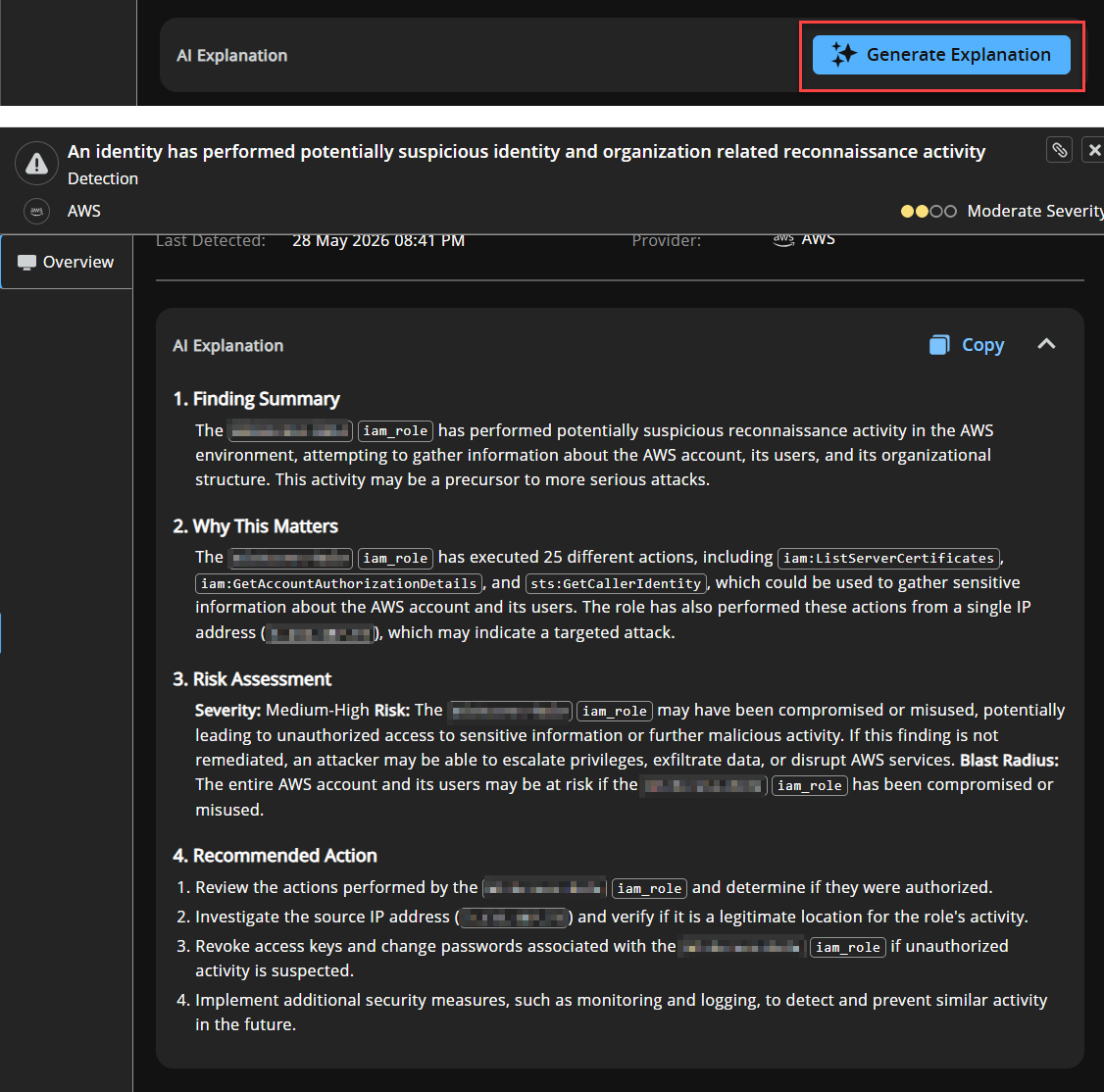Click the iam:GetAccountAuthorizationDetails code tag
The image size is (1104, 1092).
click(338, 583)
